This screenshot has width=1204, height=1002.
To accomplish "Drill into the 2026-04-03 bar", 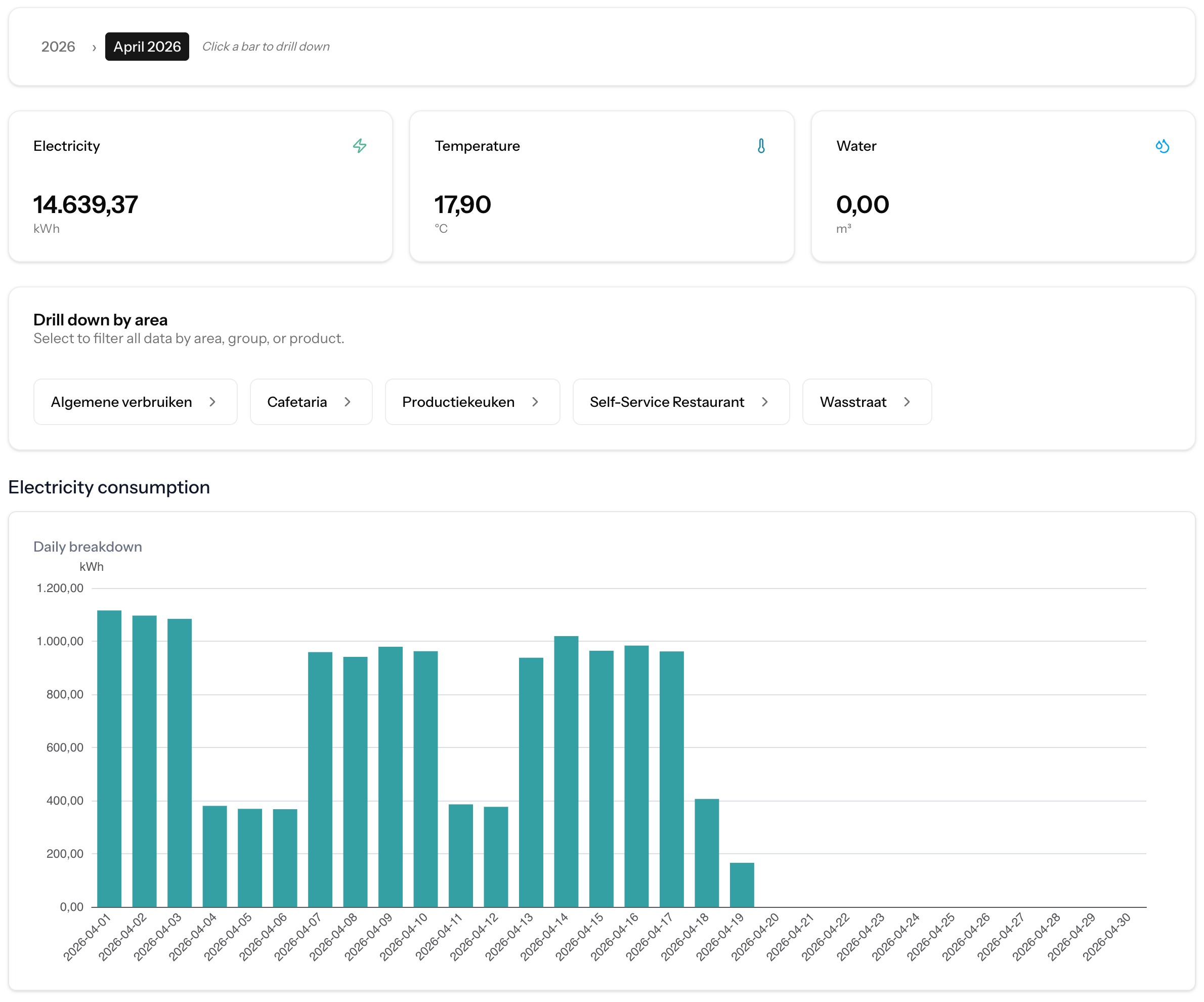I will pyautogui.click(x=180, y=763).
